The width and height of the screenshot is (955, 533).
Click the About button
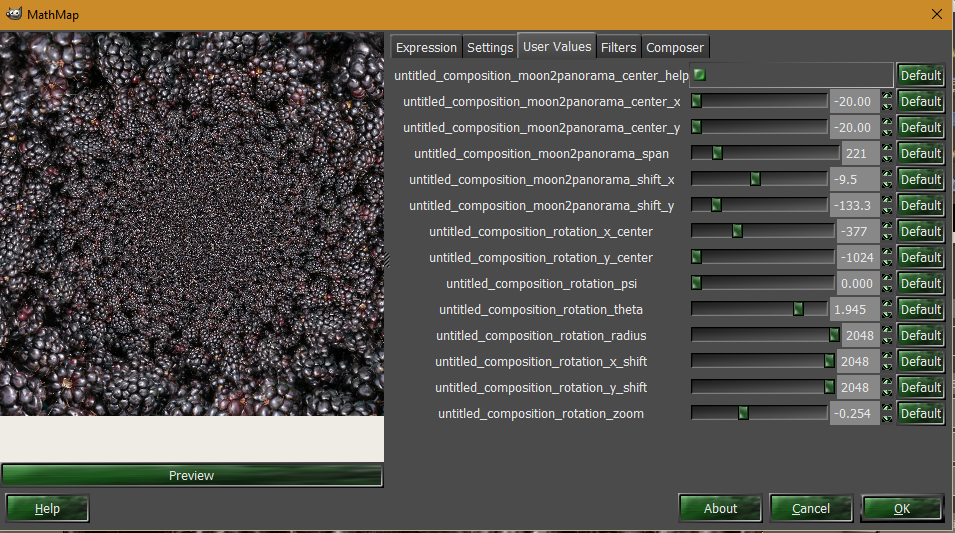(x=721, y=509)
